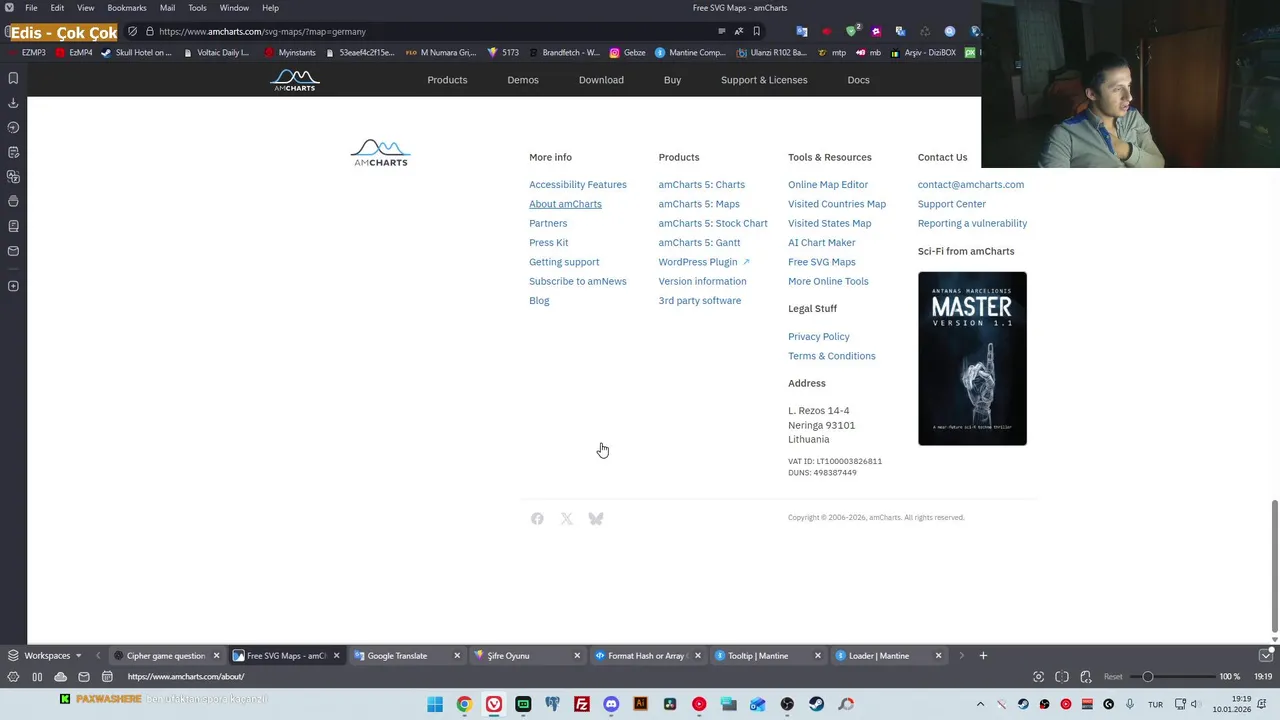Open the Myinstants bookmark in the bookmarks bar
The height and width of the screenshot is (720, 1280).
[x=289, y=53]
